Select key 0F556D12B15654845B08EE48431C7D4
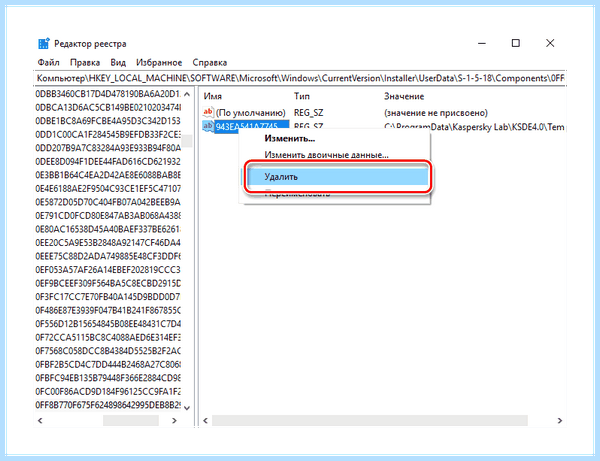Screen dimensions: 600x461 108,324
